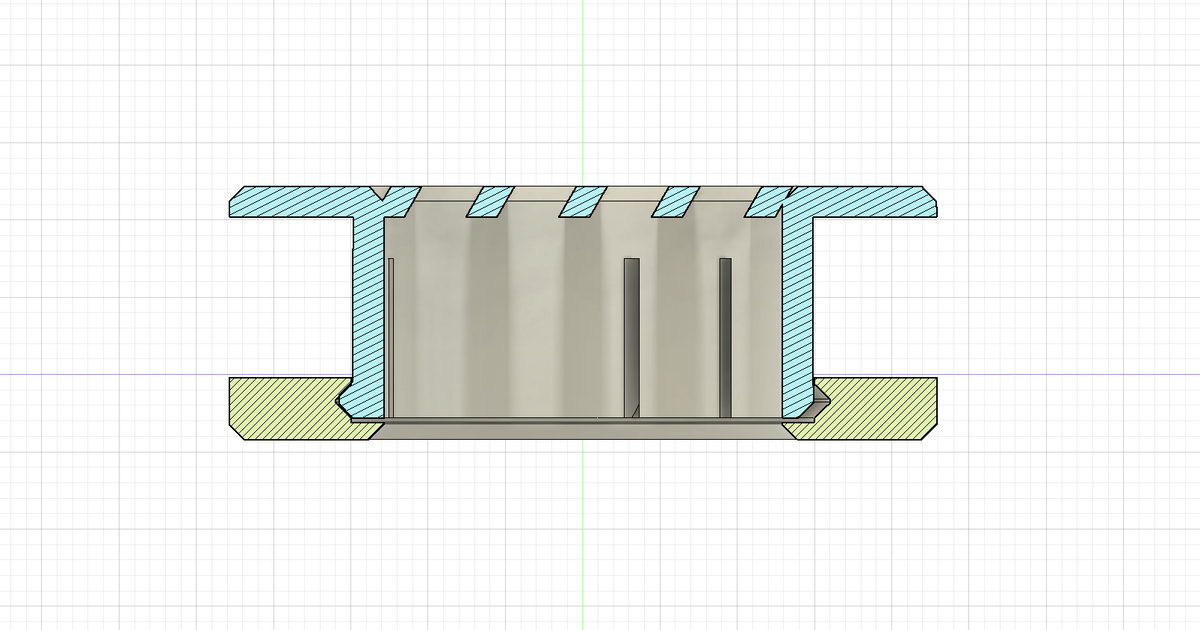The image size is (1200, 630).
Task: Select the thin rib beside the left wall
Action: pyautogui.click(x=391, y=335)
